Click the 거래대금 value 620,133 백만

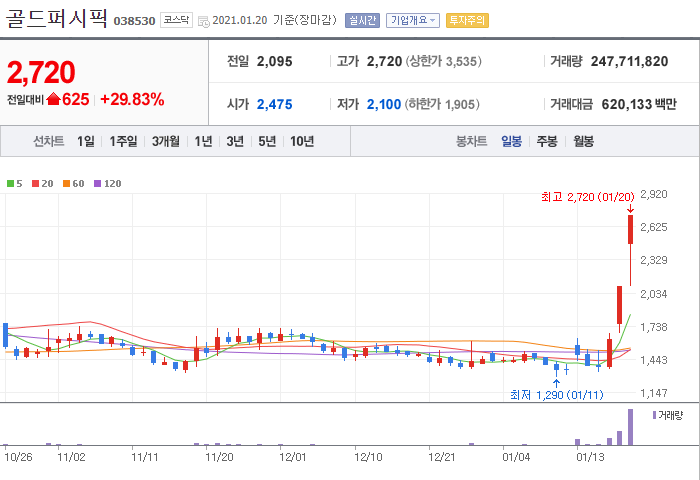click(x=639, y=104)
